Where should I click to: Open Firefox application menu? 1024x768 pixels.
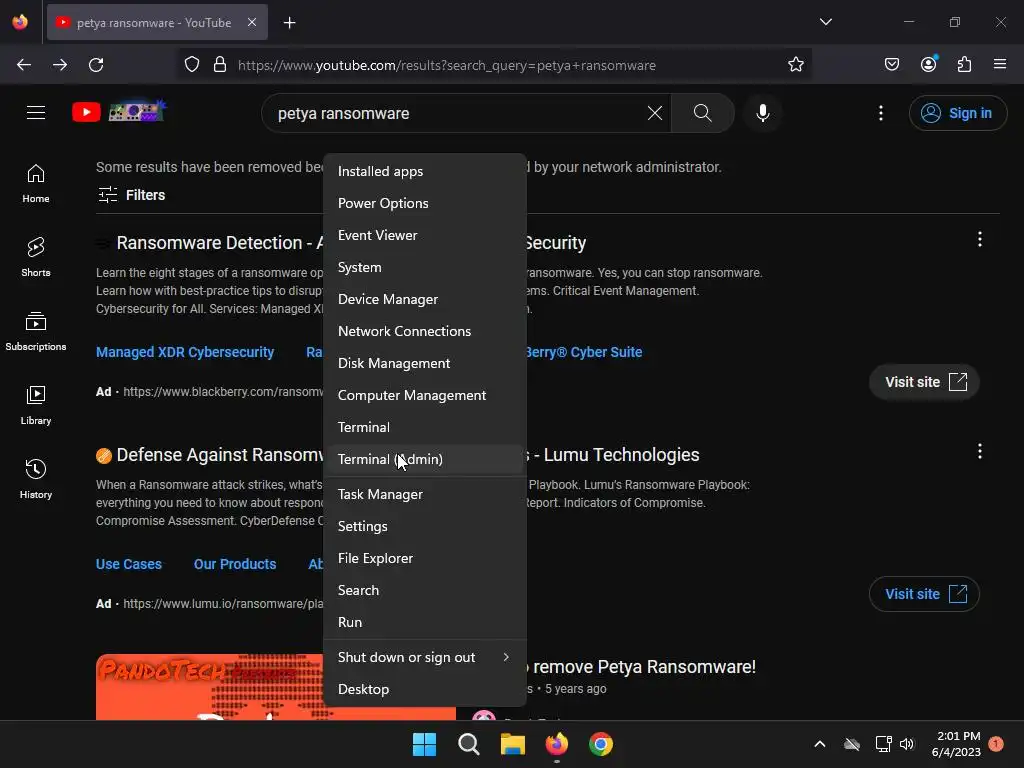[999, 65]
